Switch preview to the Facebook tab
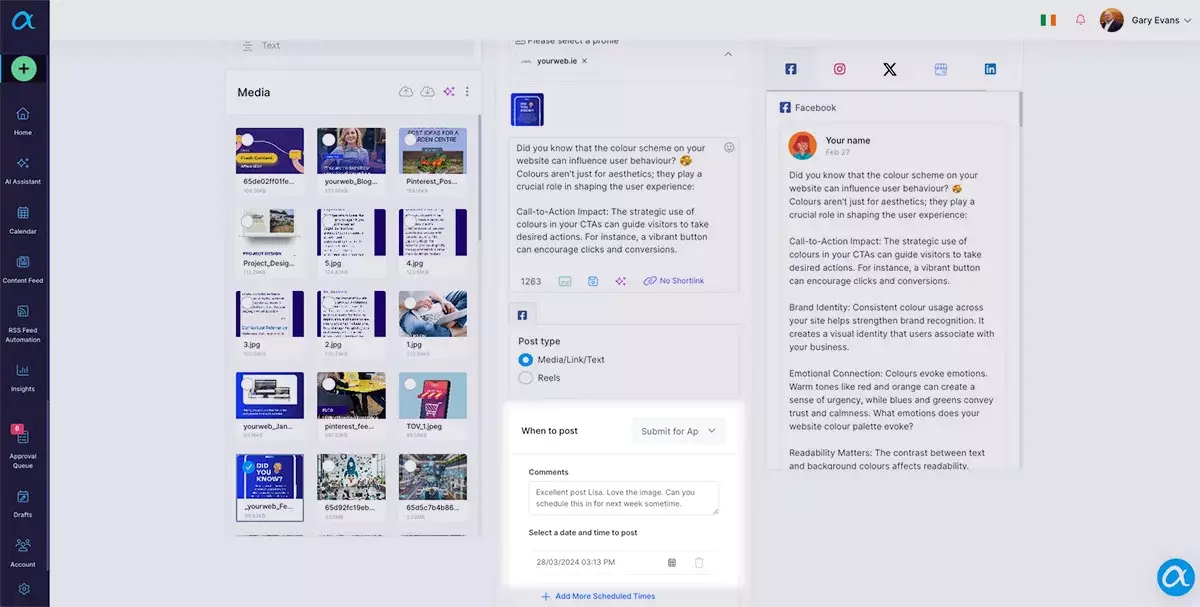The width and height of the screenshot is (1200, 607). [790, 69]
